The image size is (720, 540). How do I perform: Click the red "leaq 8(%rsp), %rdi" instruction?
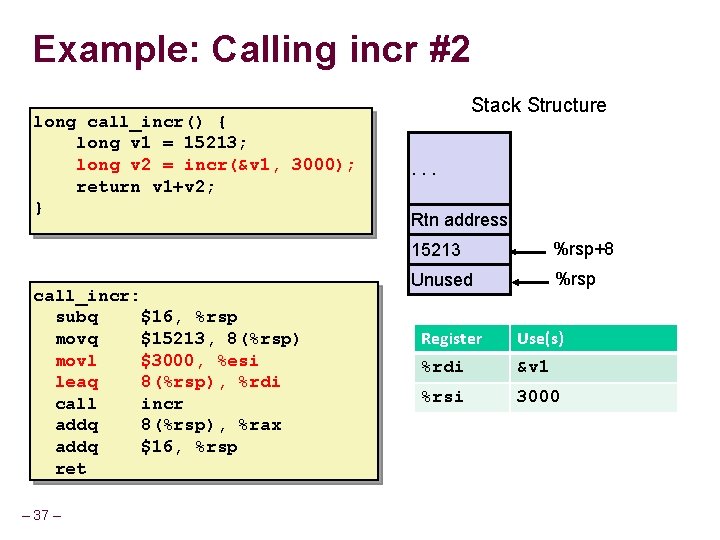(x=168, y=382)
